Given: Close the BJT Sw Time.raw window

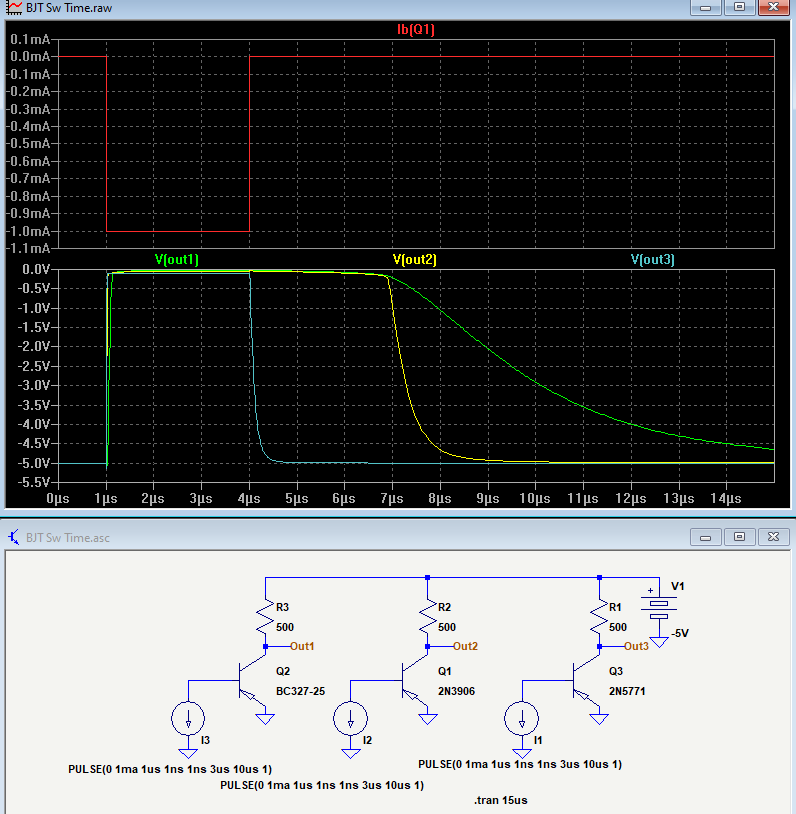Looking at the screenshot, I should [774, 7].
